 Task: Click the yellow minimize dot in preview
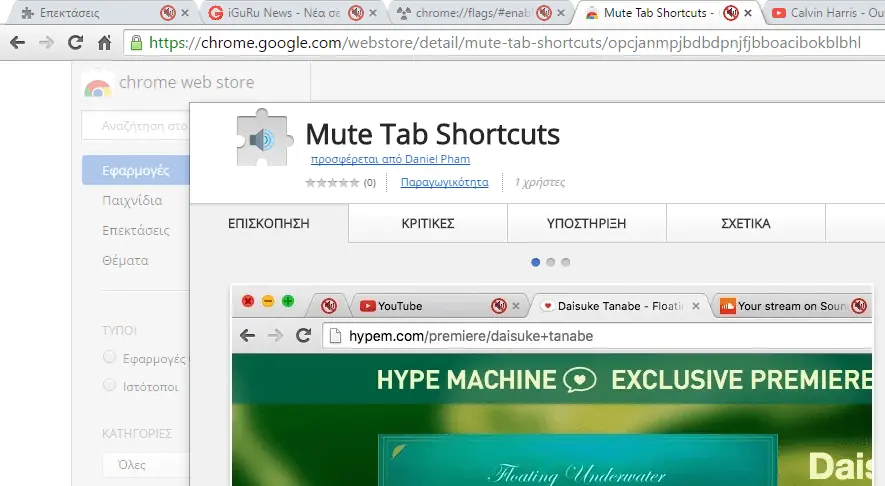click(268, 301)
